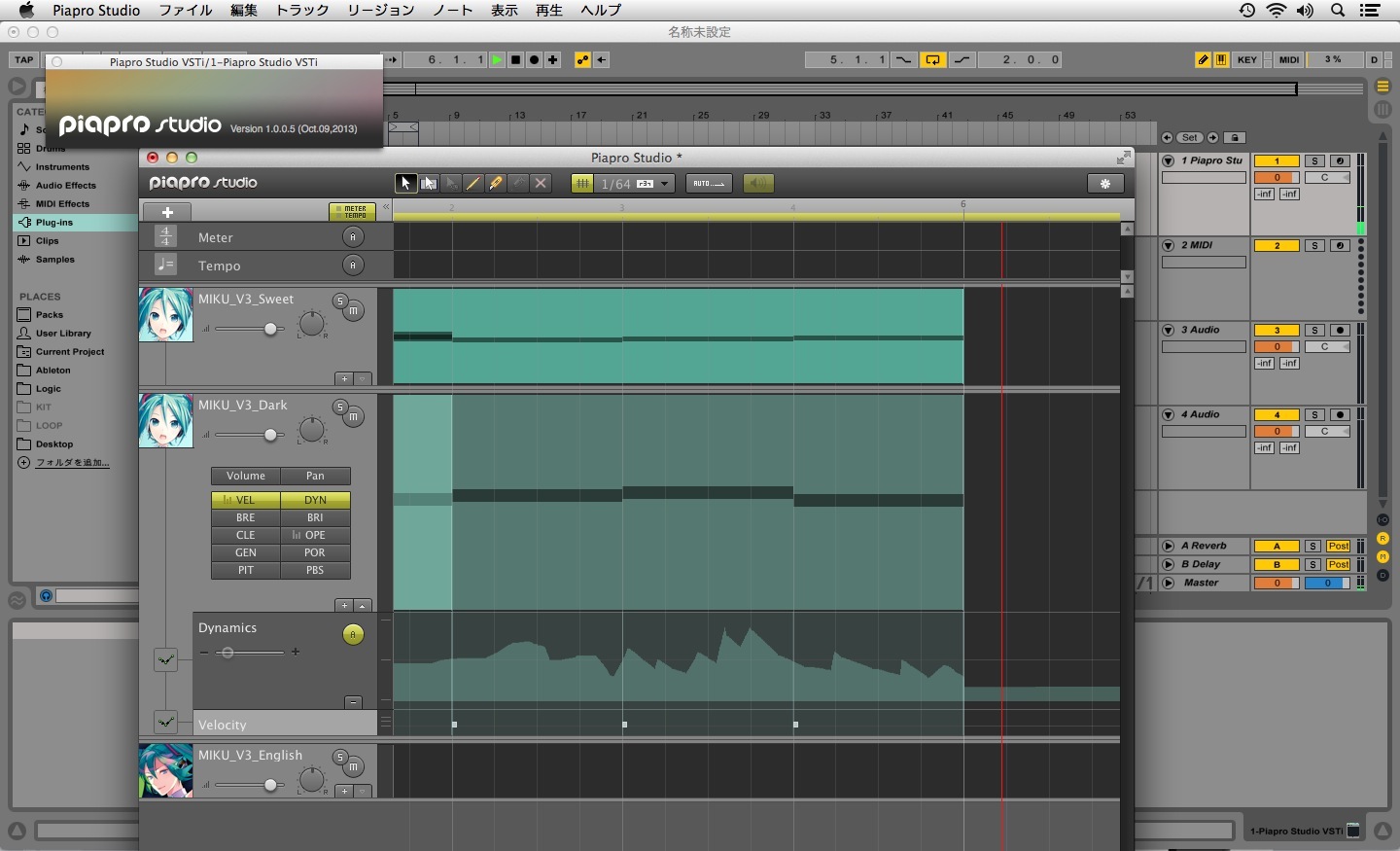
Task: Open the ノート menu
Action: [453, 10]
